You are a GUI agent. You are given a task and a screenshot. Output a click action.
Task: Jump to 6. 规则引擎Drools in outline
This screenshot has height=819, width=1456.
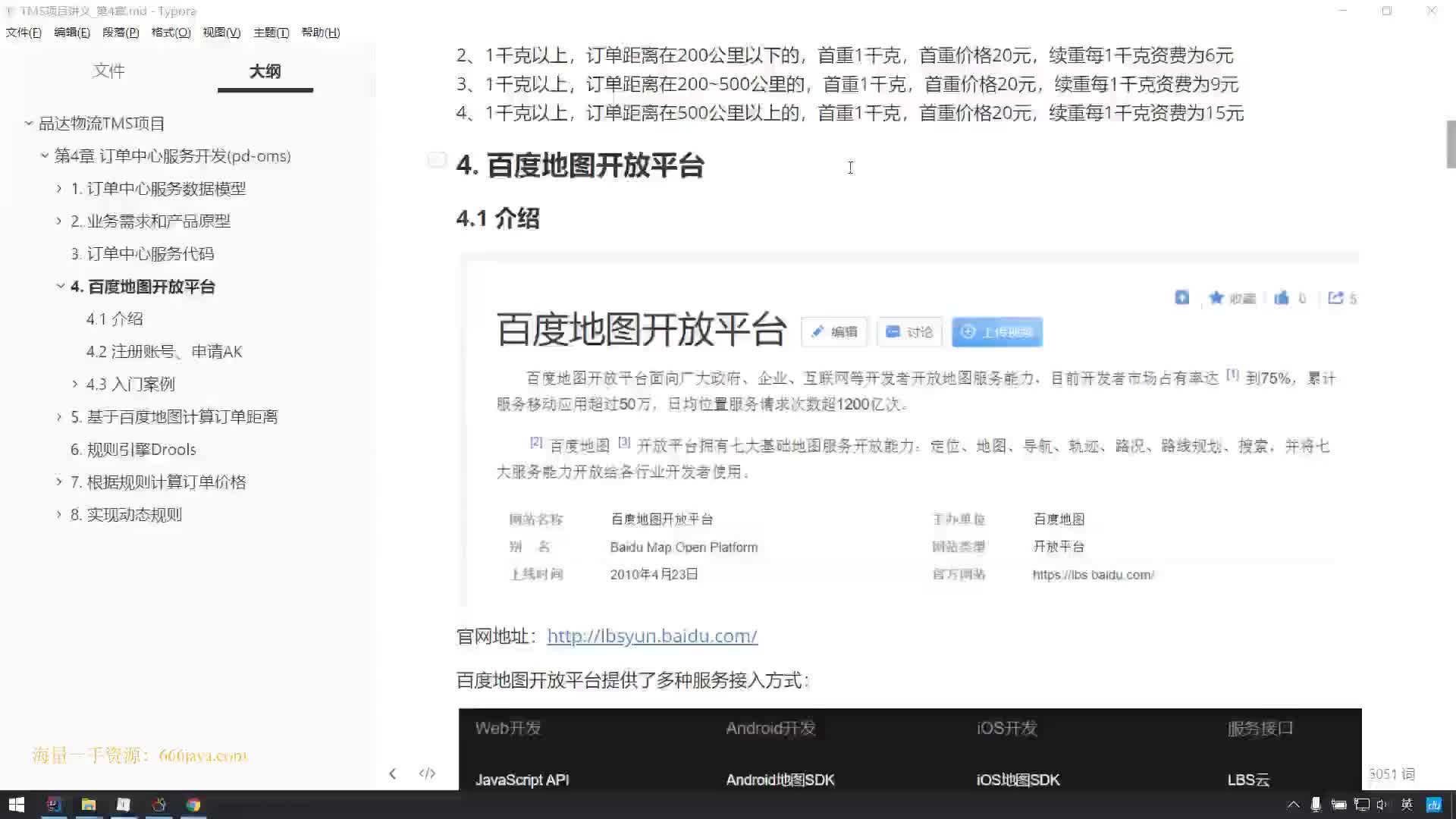[133, 450]
